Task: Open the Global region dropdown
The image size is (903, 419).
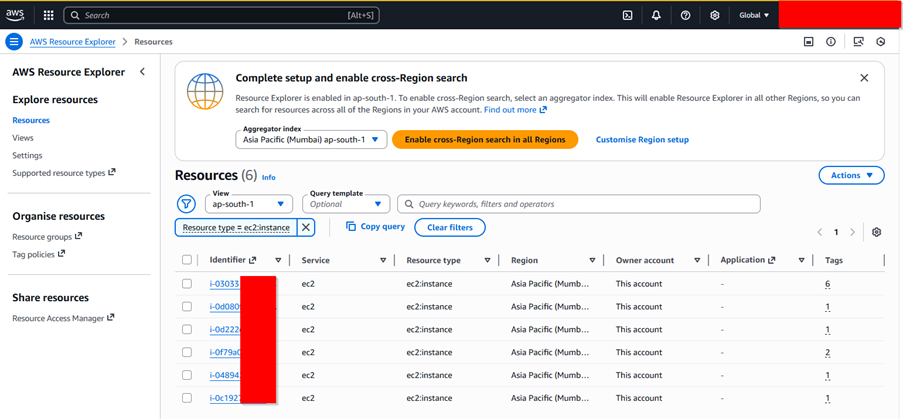Action: 754,16
